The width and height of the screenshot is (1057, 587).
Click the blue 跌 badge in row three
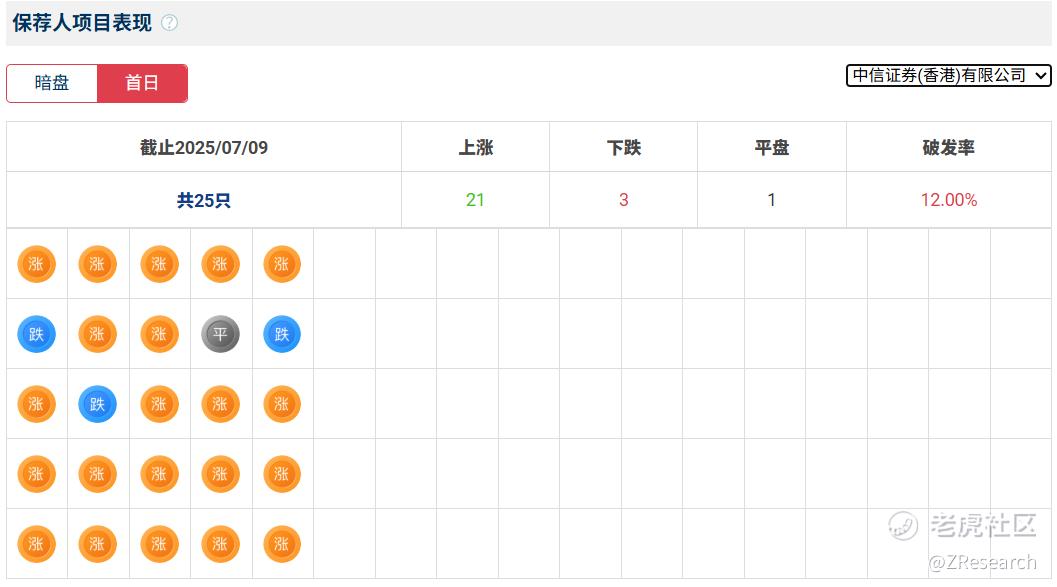98,404
